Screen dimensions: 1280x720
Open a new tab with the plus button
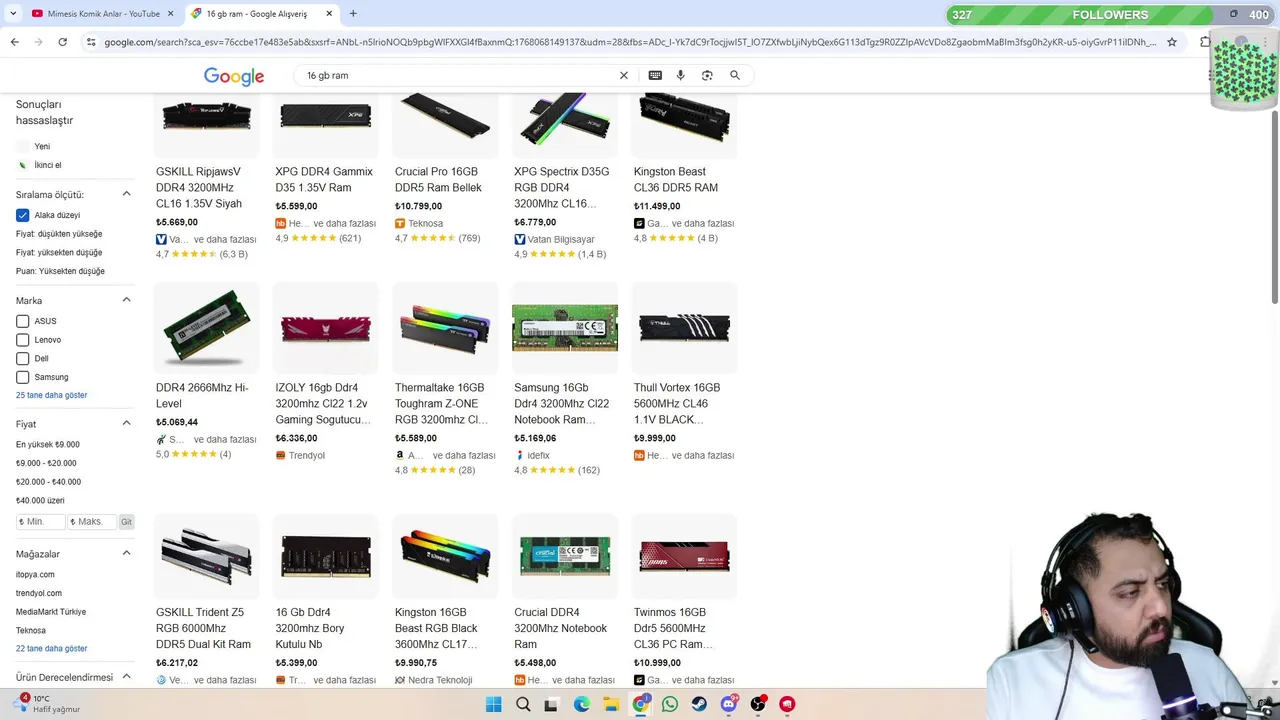point(353,14)
